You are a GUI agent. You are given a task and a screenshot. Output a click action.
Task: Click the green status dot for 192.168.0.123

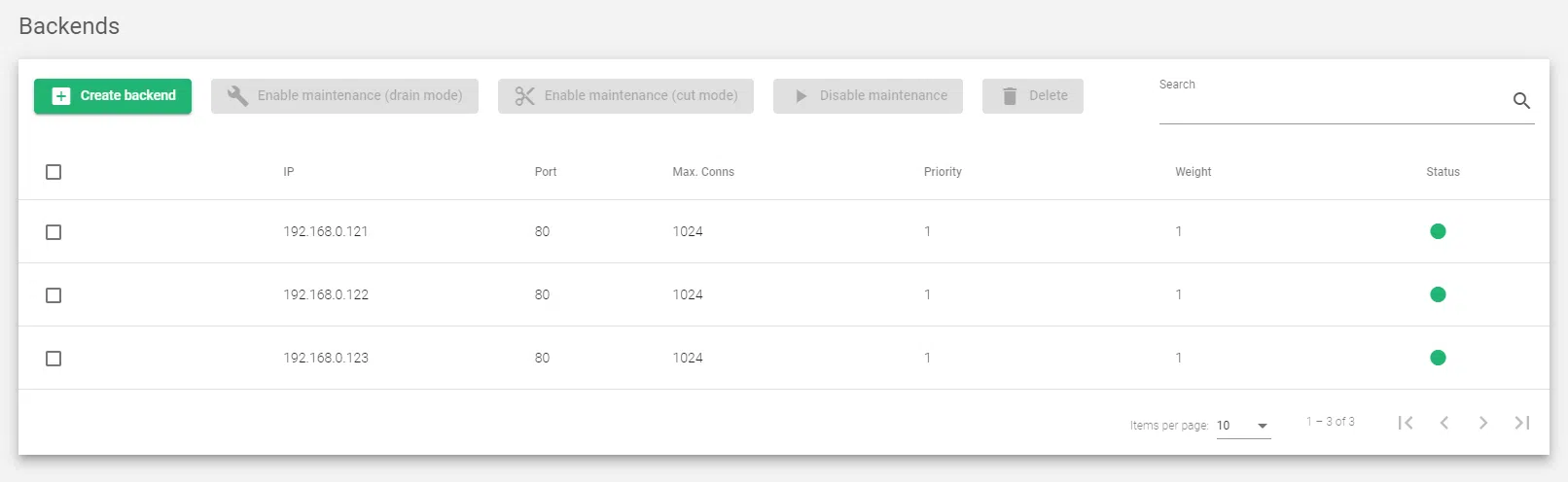[x=1438, y=358]
